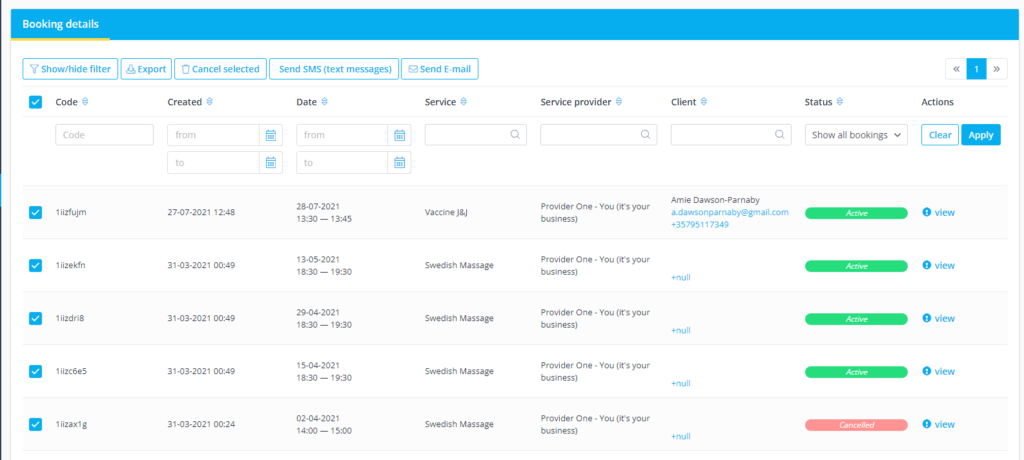The width and height of the screenshot is (1024, 460).
Task: Go to previous page with pagination arrow
Action: point(956,69)
